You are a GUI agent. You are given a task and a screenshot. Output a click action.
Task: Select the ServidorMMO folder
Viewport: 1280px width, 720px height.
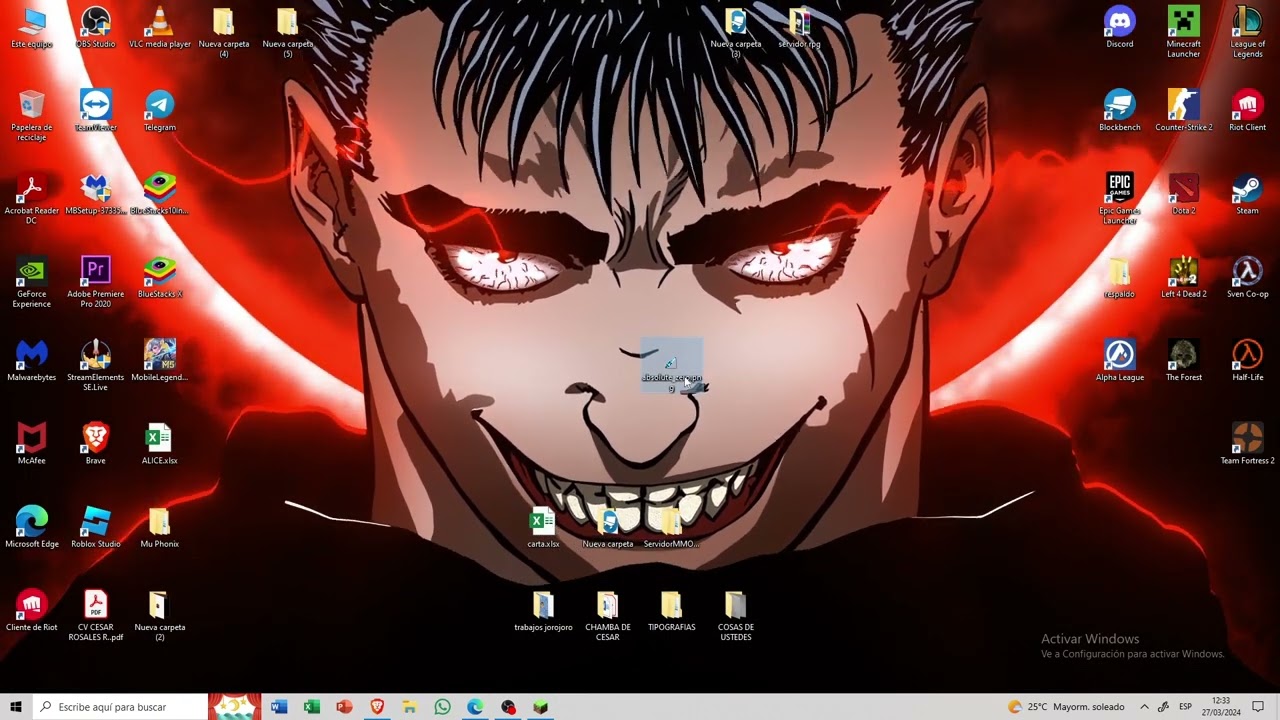pyautogui.click(x=671, y=528)
